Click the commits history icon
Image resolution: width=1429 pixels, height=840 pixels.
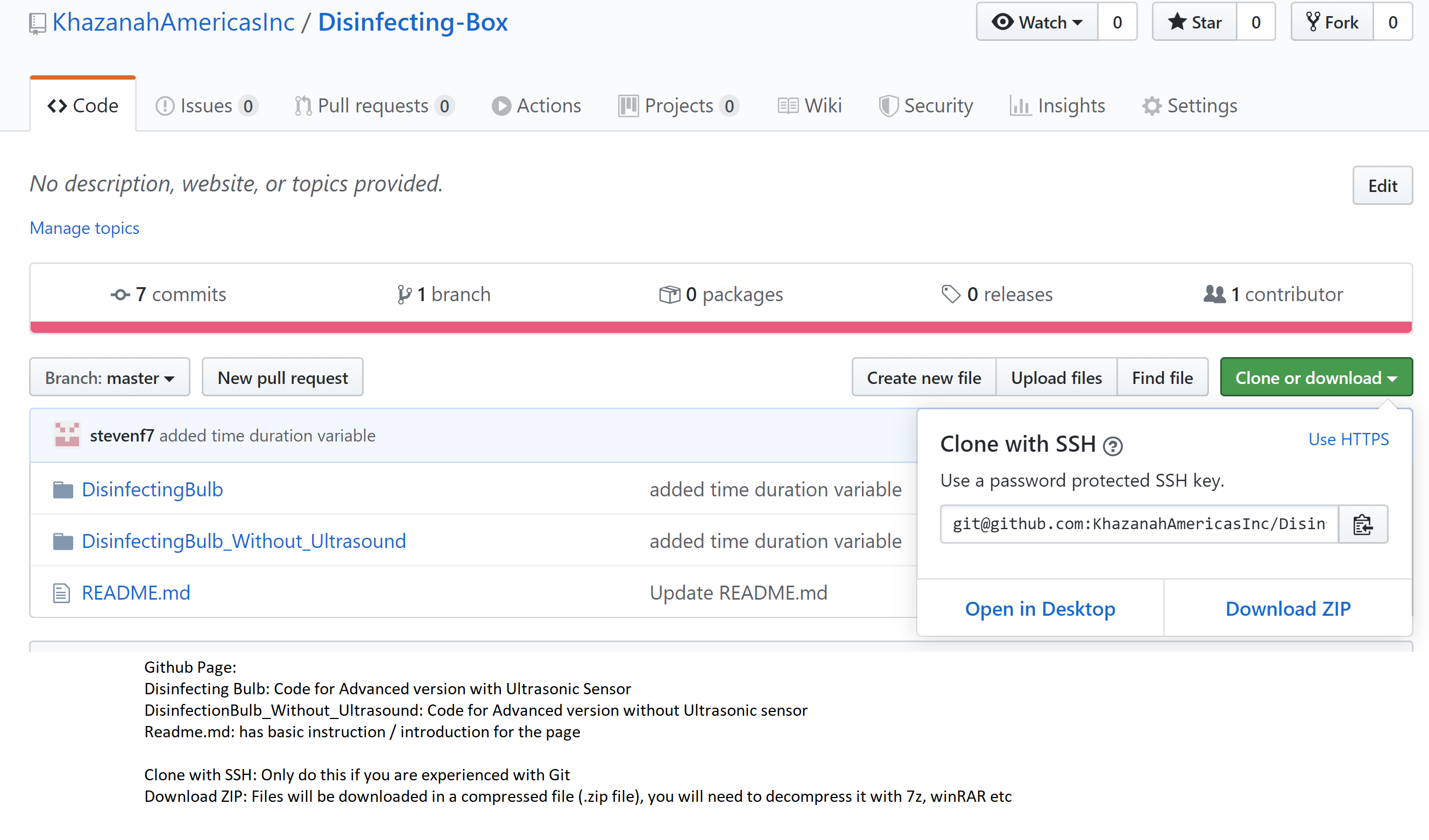[x=120, y=295]
